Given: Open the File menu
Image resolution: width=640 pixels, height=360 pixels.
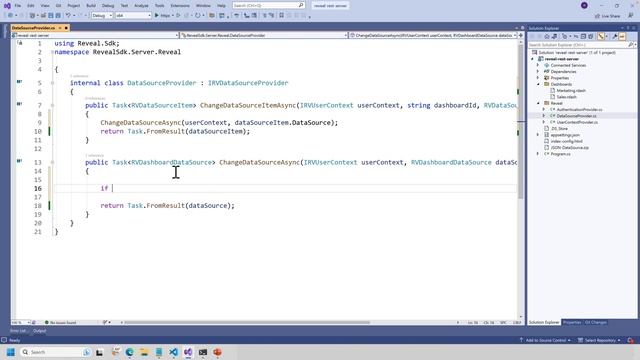Looking at the screenshot, I should (18, 6).
